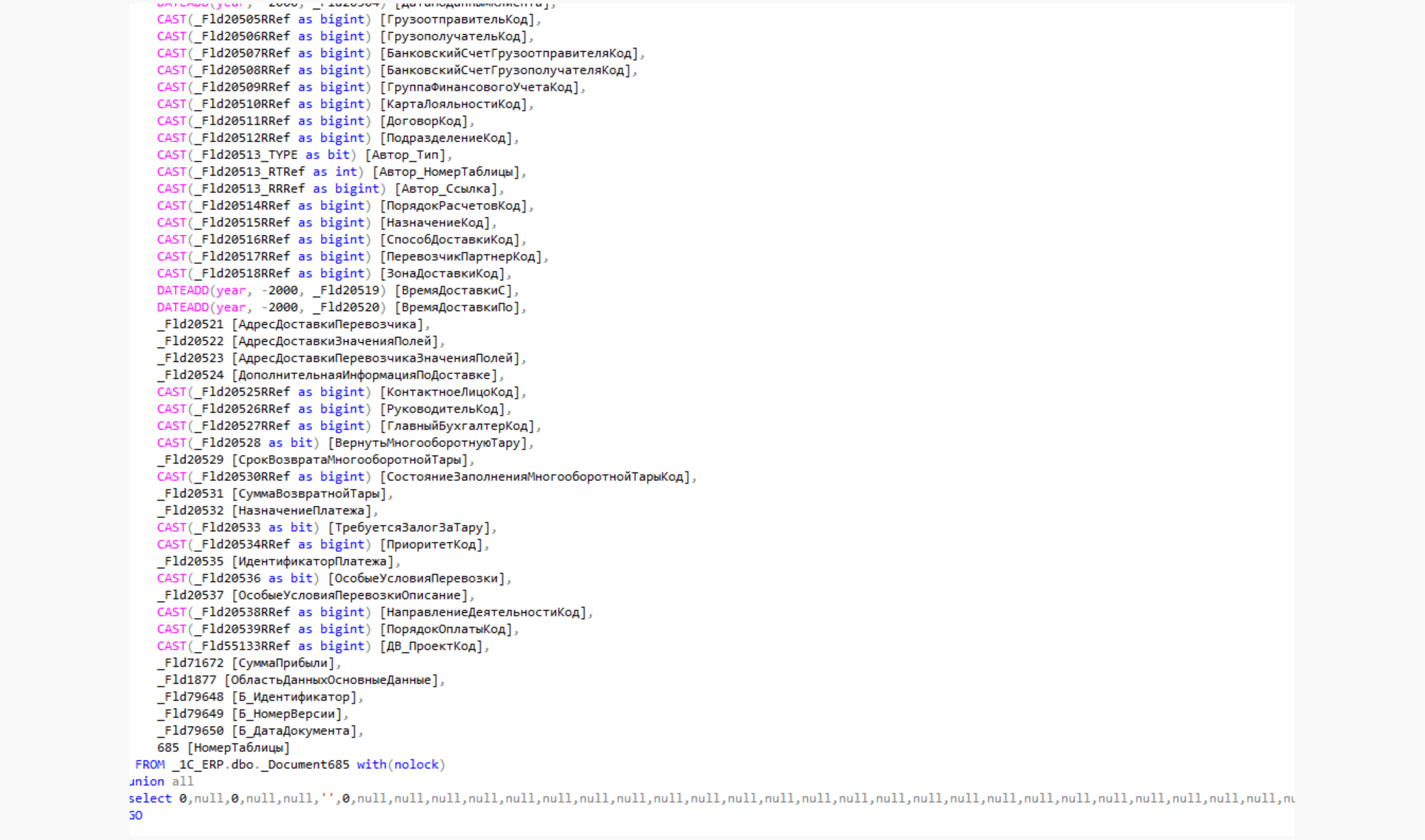Click the [Б_Идентификатор] alias

(x=294, y=698)
